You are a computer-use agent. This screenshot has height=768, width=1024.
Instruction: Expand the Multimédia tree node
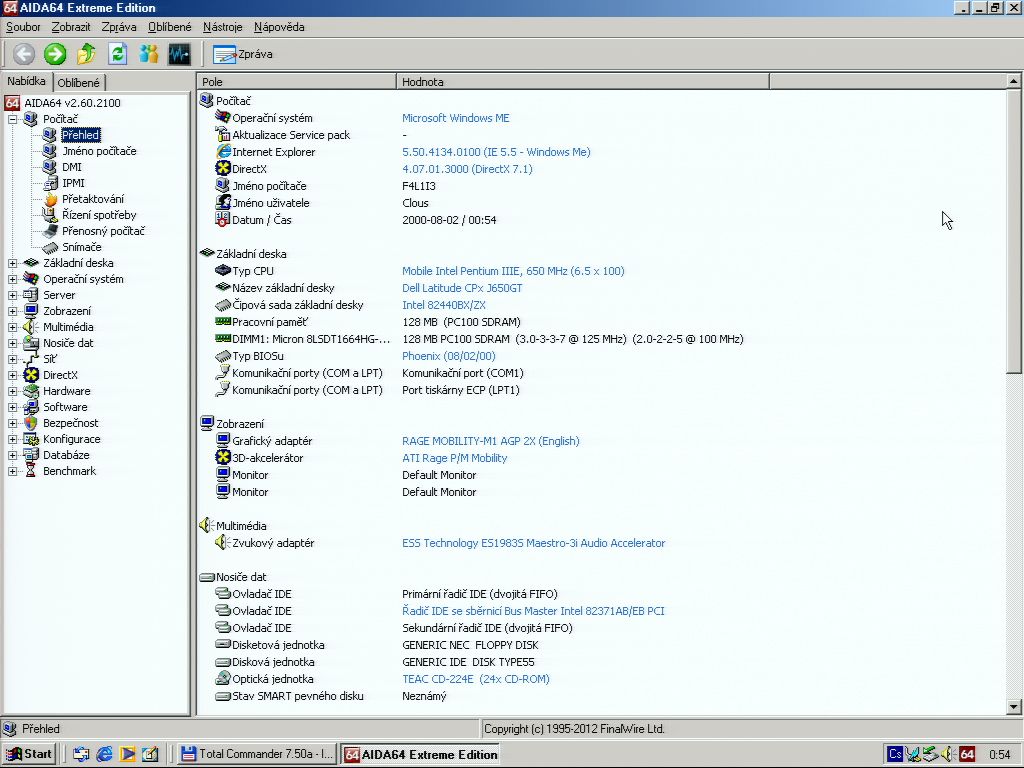tap(12, 327)
